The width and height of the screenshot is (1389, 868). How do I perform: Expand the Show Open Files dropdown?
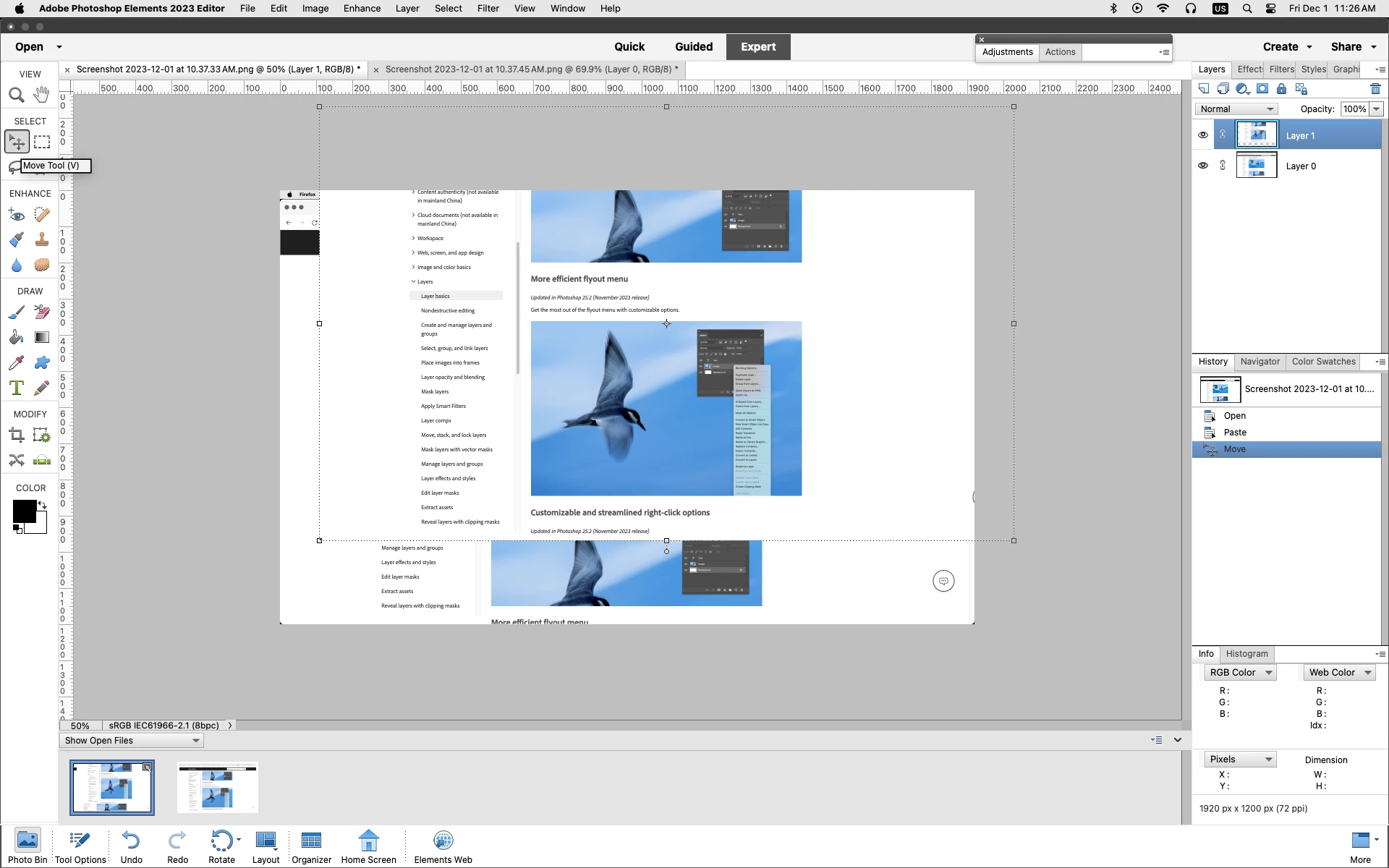131,740
